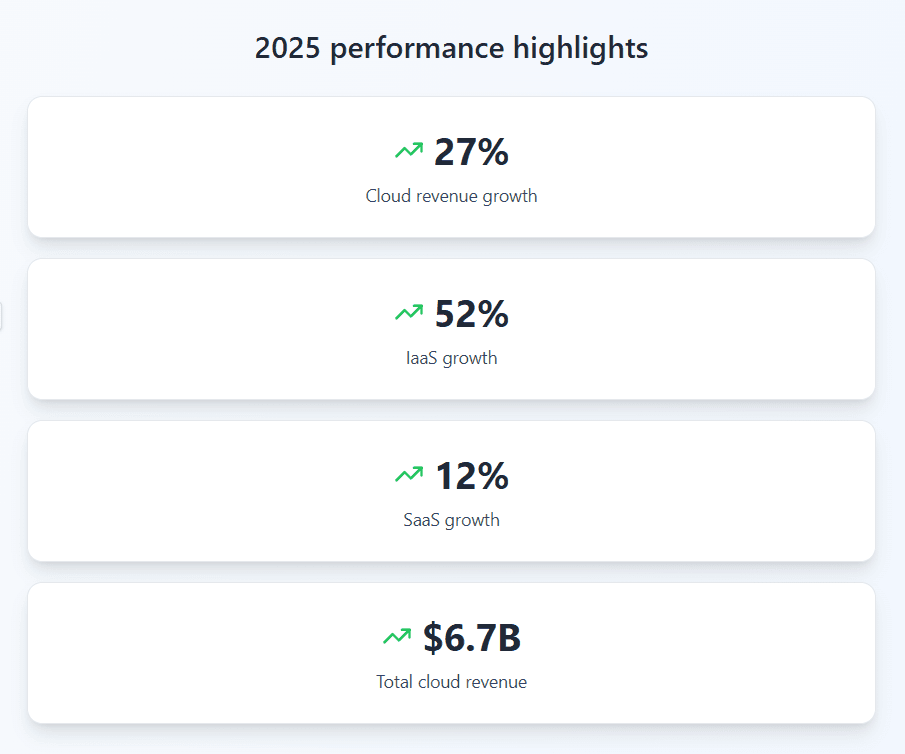Image resolution: width=905 pixels, height=754 pixels.
Task: Click the "Total cloud revenue" label
Action: click(451, 682)
